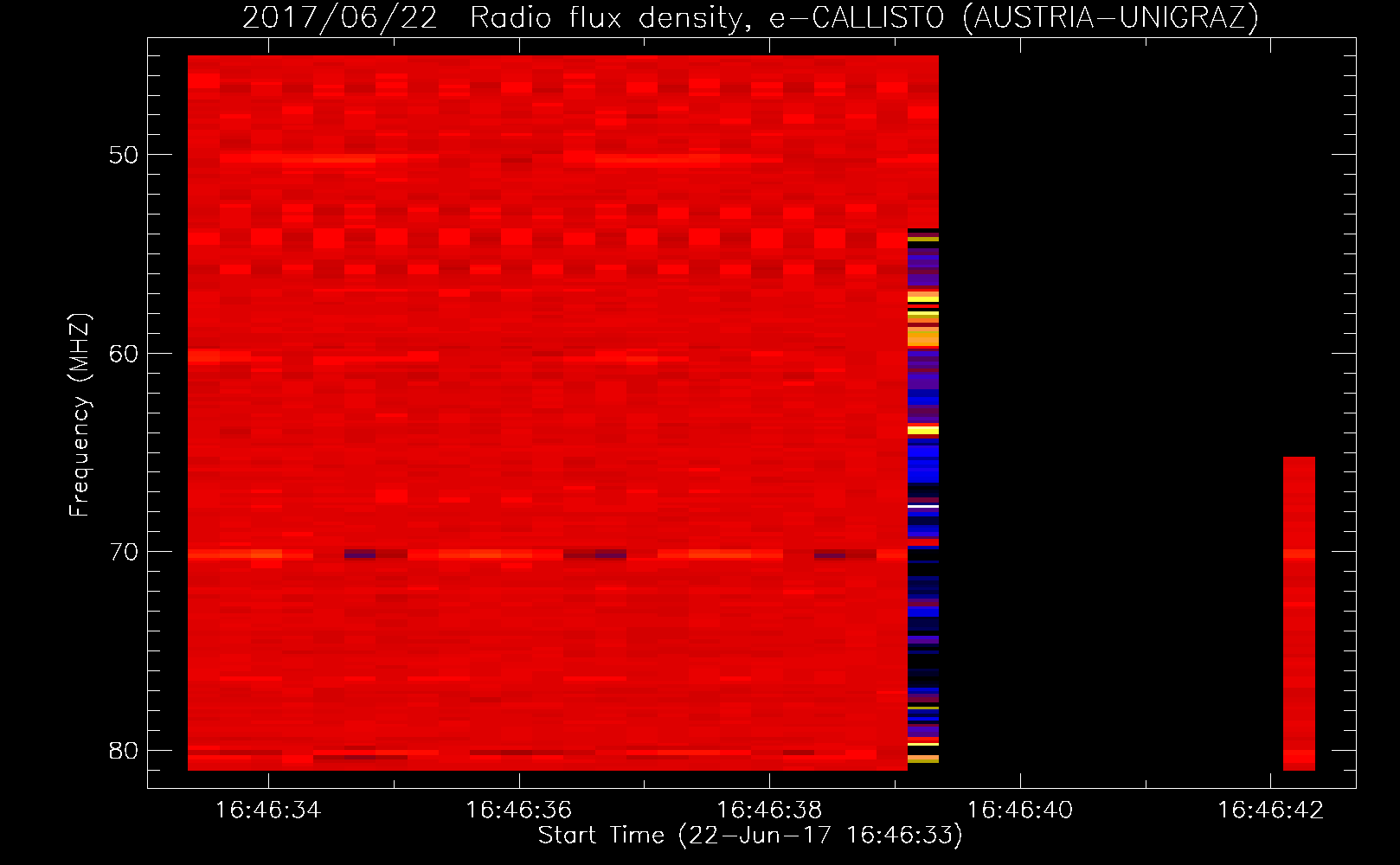The height and width of the screenshot is (865, 1400).
Task: Click the multicolored blue-yellow spectrum column
Action: (x=923, y=496)
